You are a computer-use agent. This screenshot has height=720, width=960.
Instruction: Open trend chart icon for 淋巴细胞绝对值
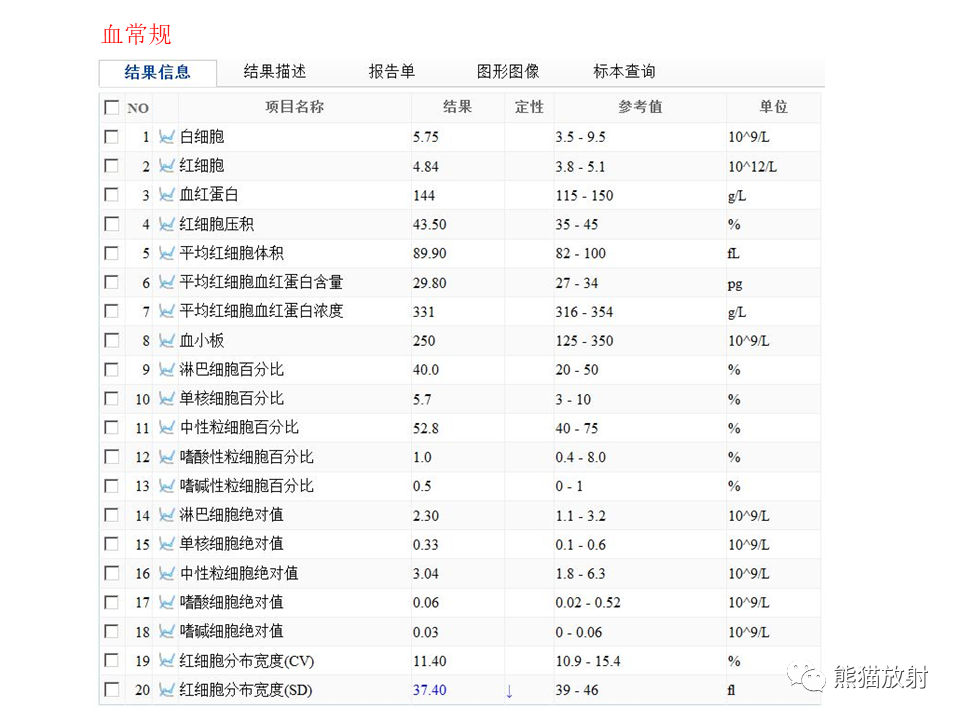(x=167, y=515)
